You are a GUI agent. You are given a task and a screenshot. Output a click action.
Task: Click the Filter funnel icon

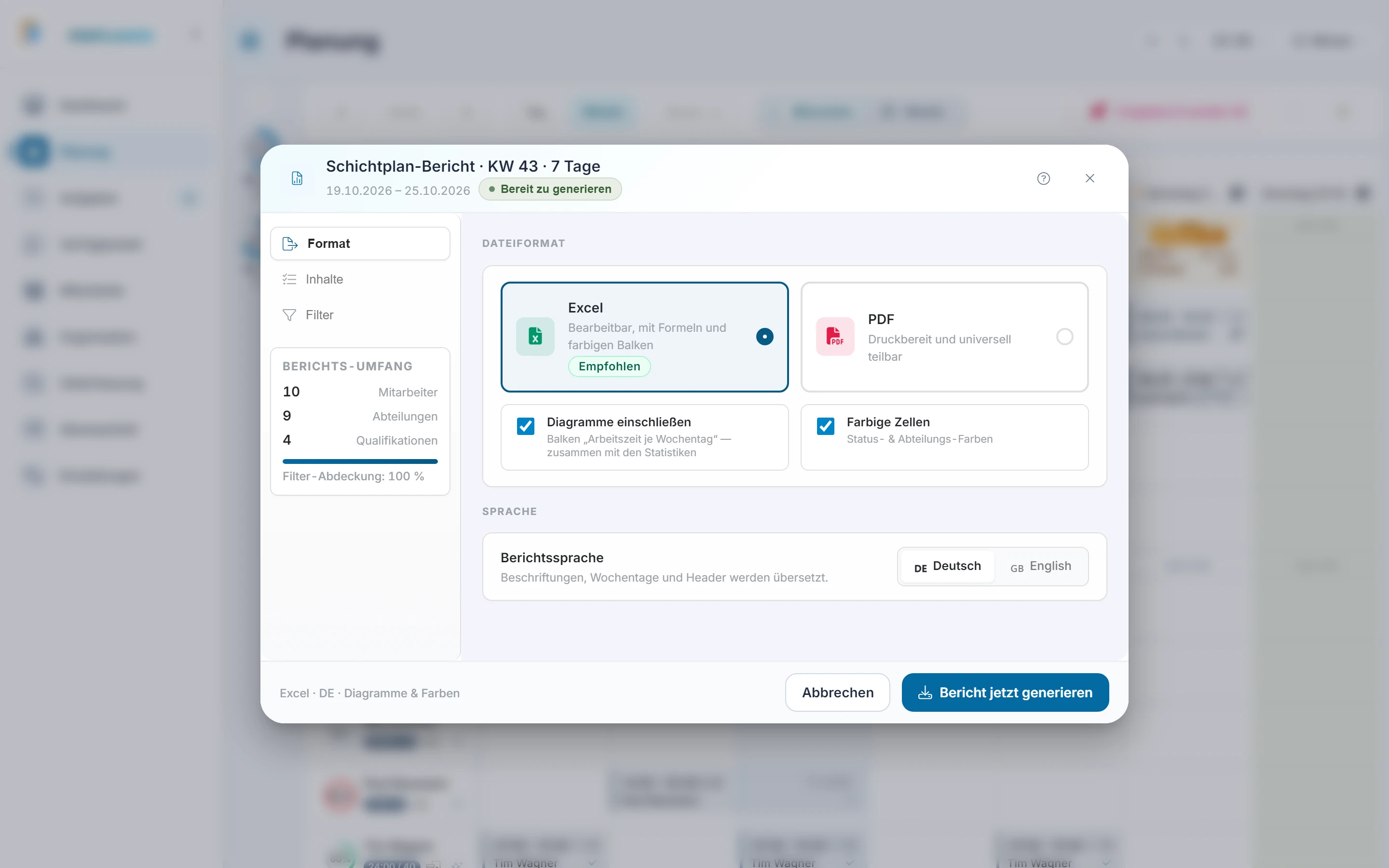click(289, 315)
